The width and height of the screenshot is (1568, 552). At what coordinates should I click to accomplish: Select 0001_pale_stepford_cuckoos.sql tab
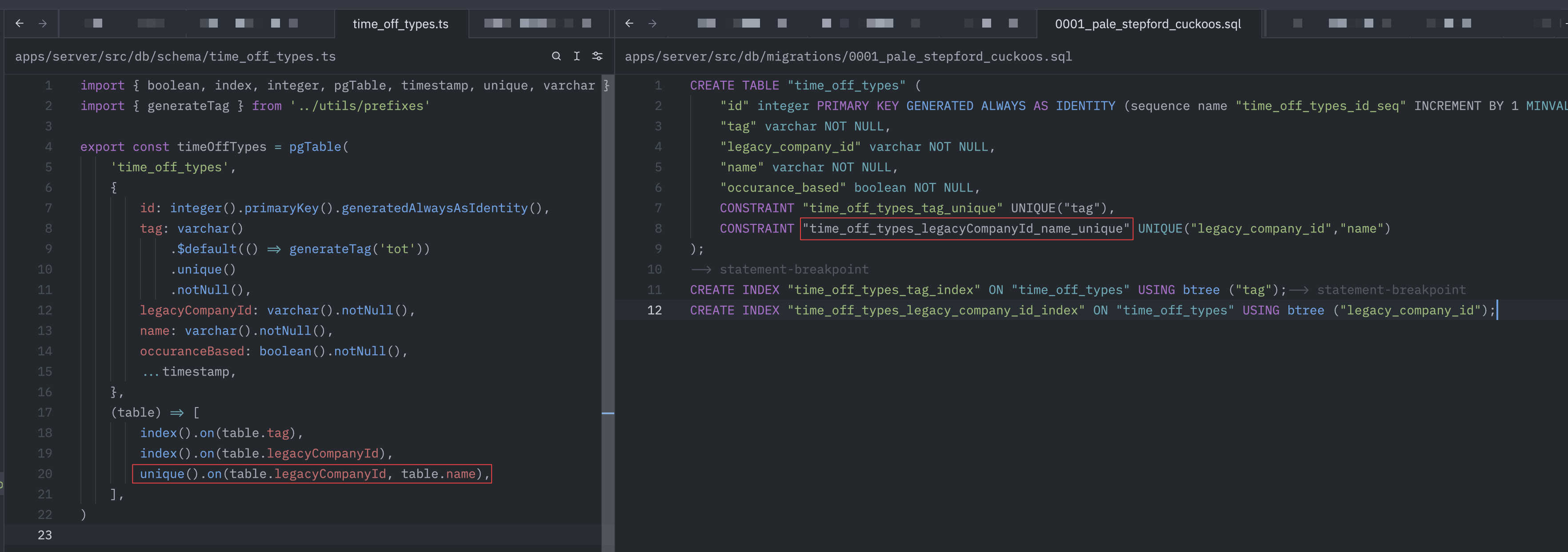pyautogui.click(x=1148, y=24)
